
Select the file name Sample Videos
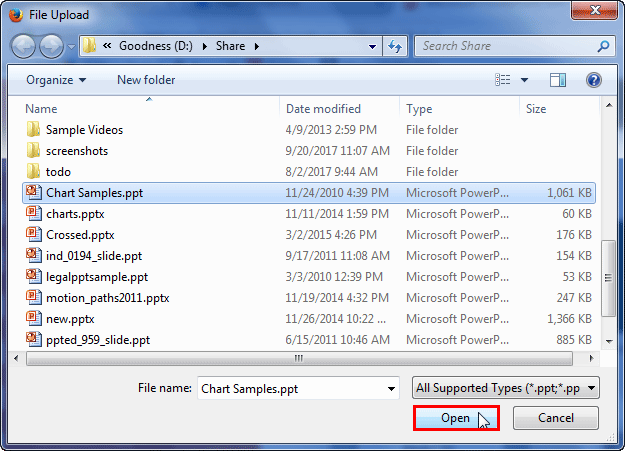tap(85, 130)
